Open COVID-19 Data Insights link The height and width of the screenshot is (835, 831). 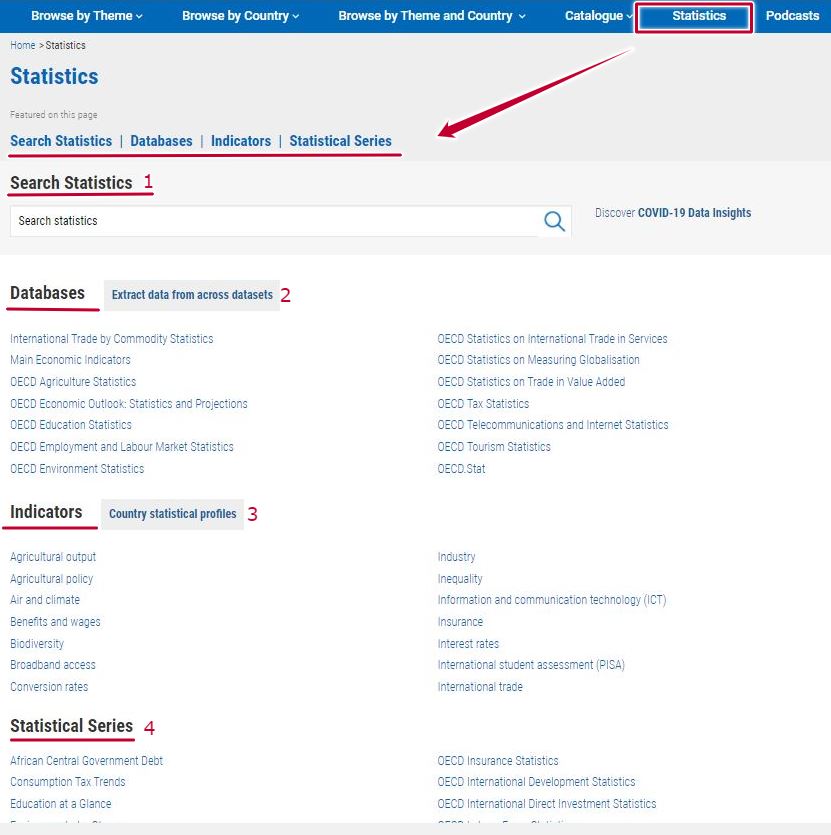tap(694, 213)
